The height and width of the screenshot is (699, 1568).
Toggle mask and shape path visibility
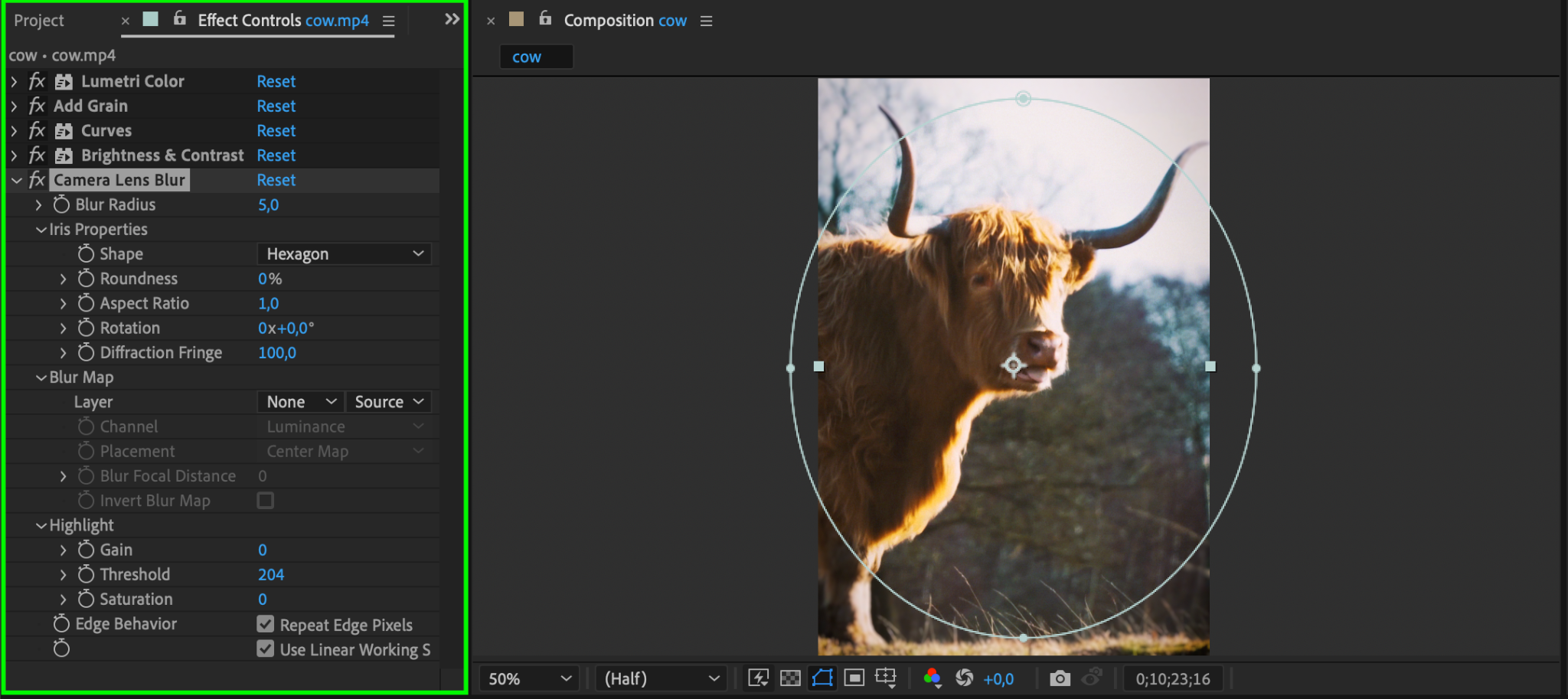point(822,678)
